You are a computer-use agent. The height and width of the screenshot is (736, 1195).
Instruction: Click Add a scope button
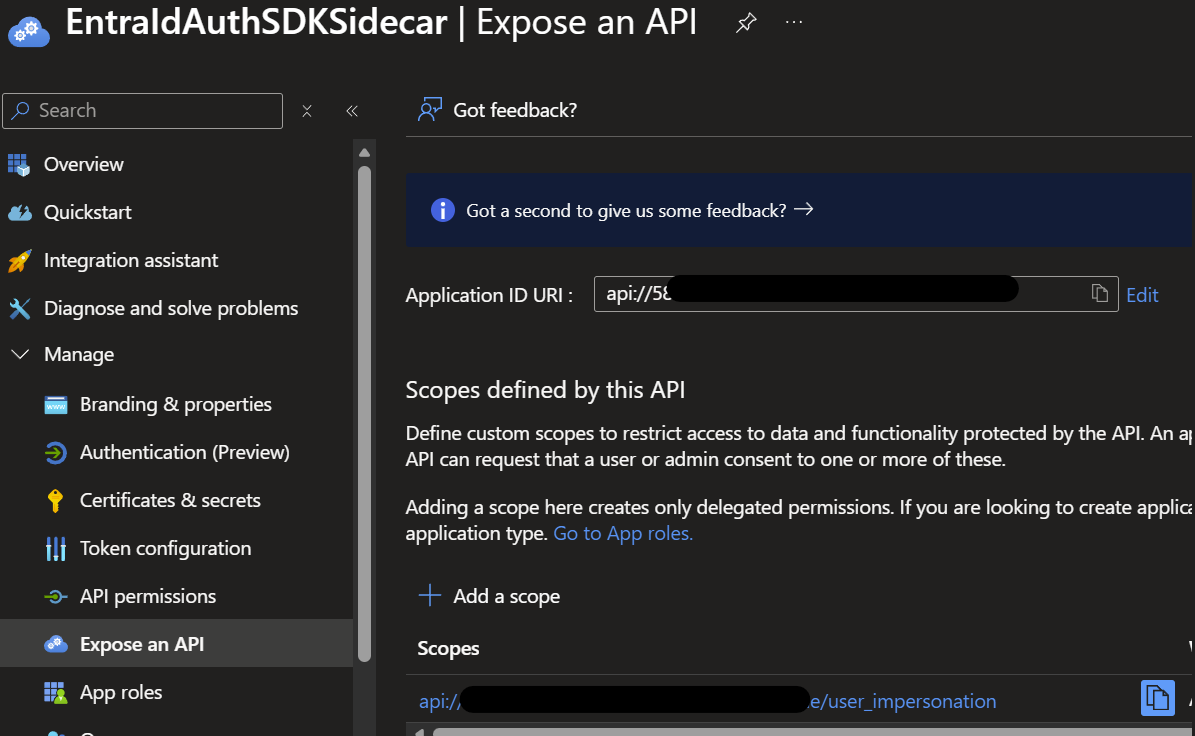(489, 596)
